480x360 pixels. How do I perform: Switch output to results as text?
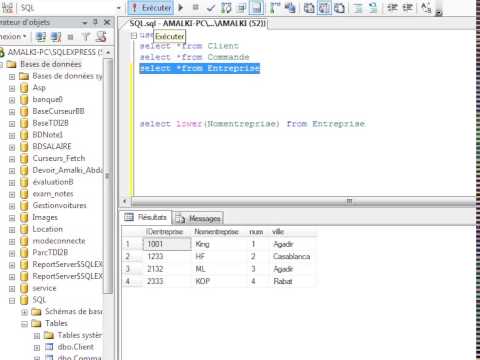pyautogui.click(x=309, y=8)
